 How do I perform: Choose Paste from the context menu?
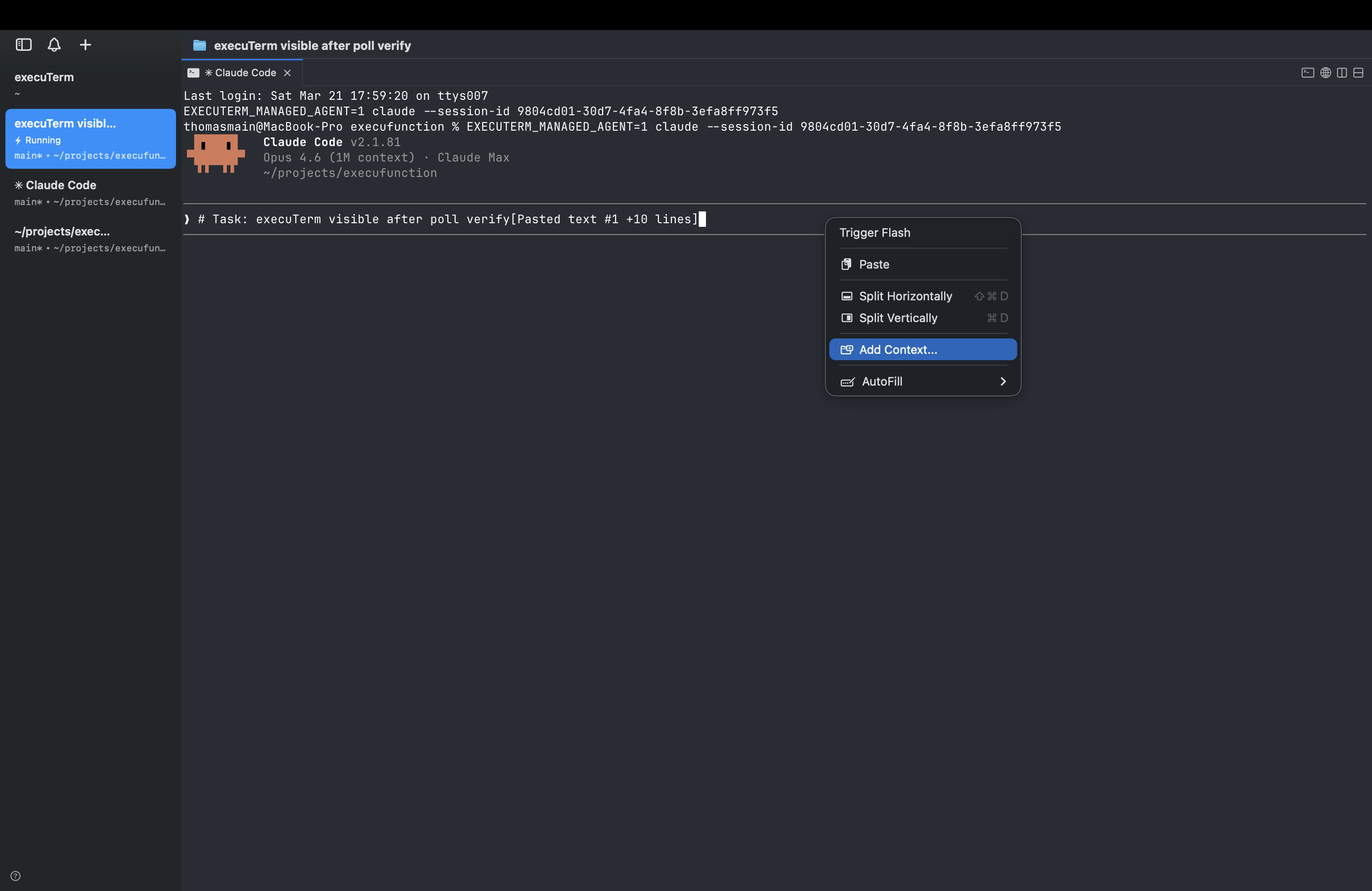874,264
